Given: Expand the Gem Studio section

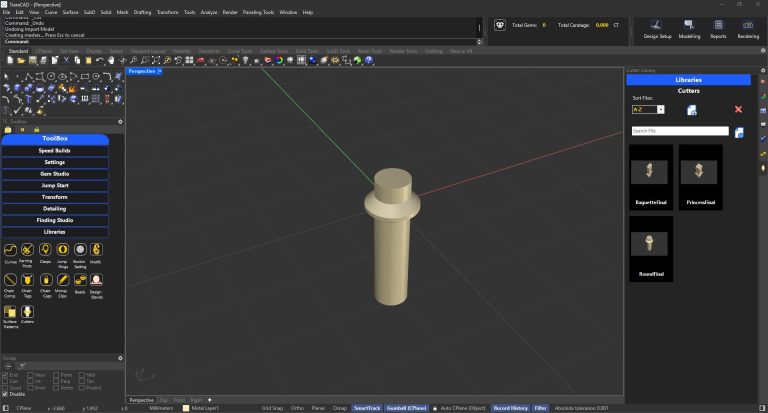Looking at the screenshot, I should (x=54, y=174).
